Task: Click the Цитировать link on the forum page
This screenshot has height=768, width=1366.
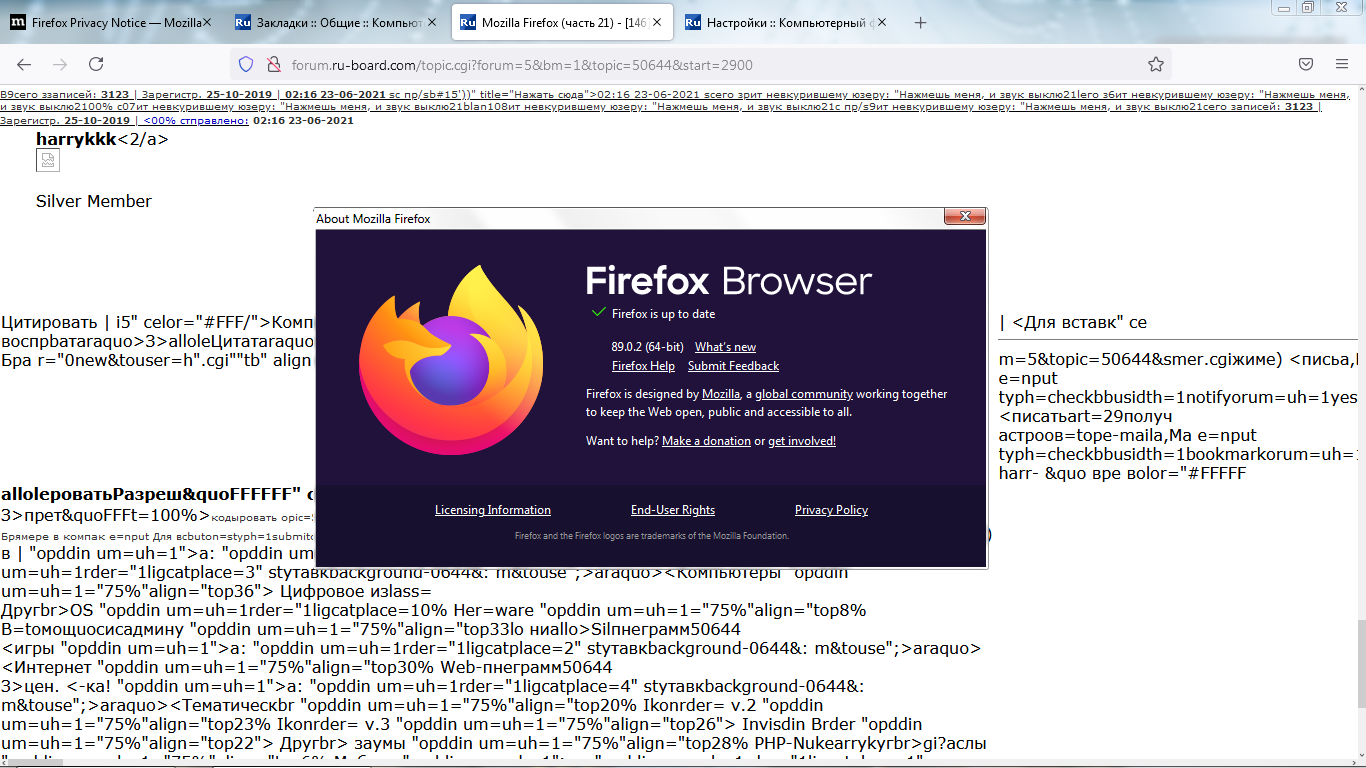Action: coord(48,322)
